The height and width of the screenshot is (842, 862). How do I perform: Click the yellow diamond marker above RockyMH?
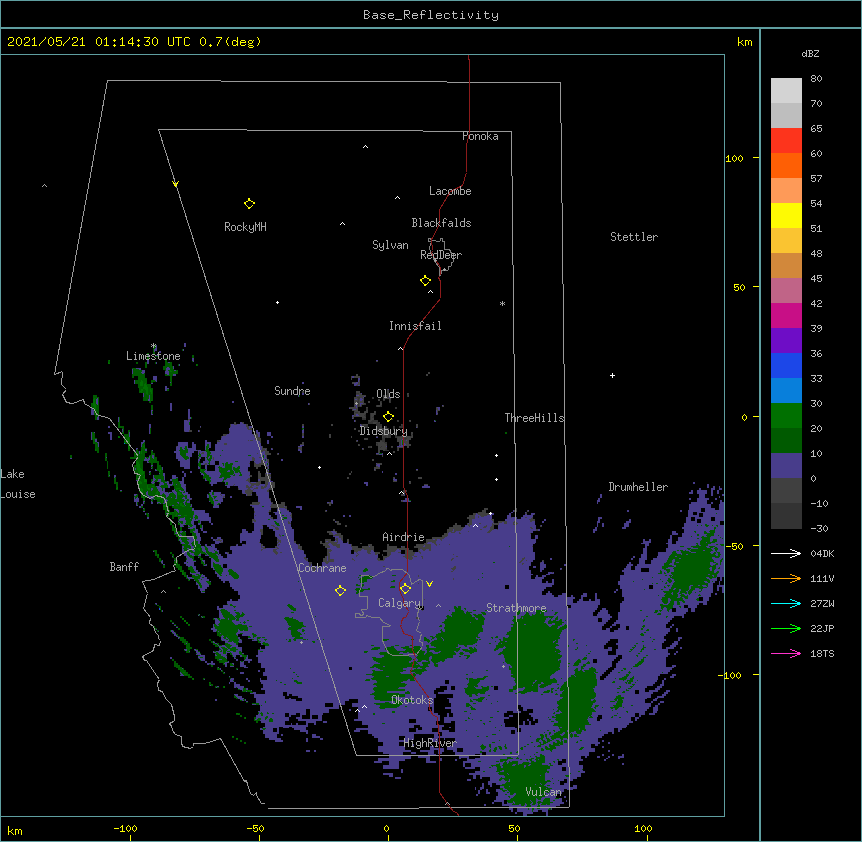click(x=249, y=204)
